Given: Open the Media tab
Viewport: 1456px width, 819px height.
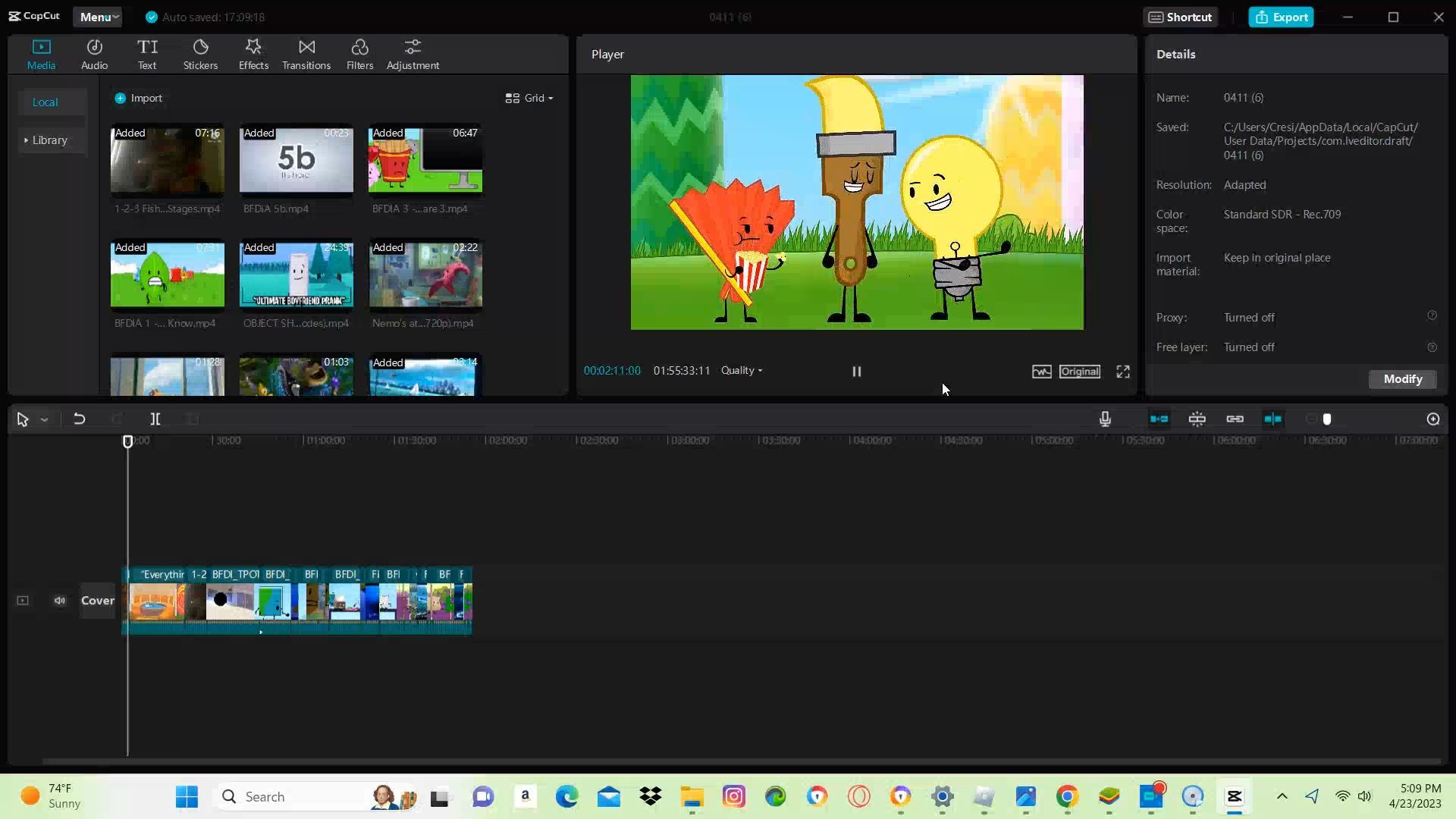Looking at the screenshot, I should [x=41, y=55].
